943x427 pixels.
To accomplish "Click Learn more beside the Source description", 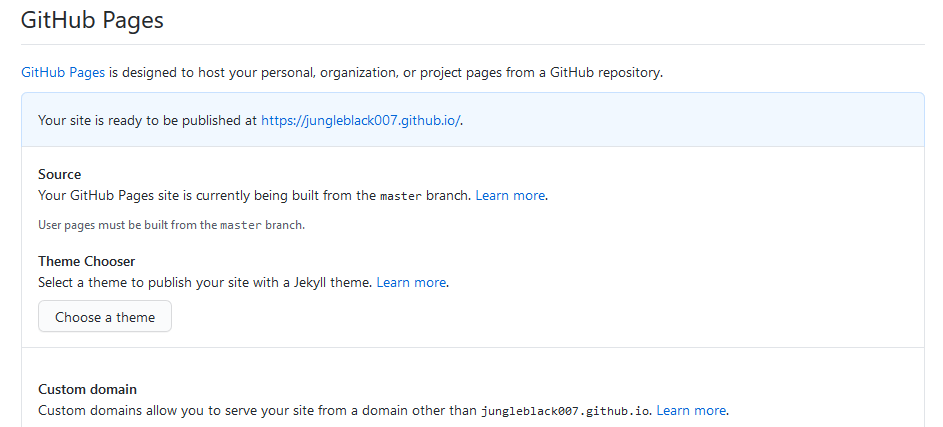I will click(510, 195).
